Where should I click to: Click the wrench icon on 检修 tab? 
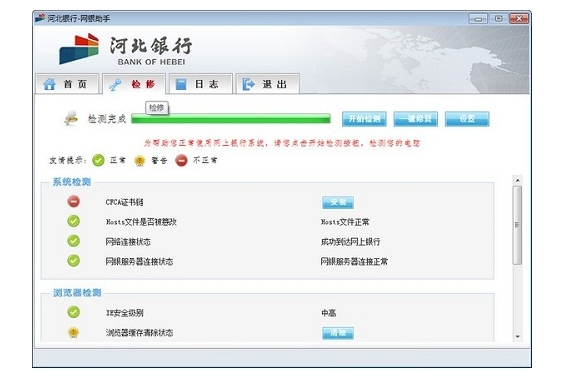tap(115, 85)
